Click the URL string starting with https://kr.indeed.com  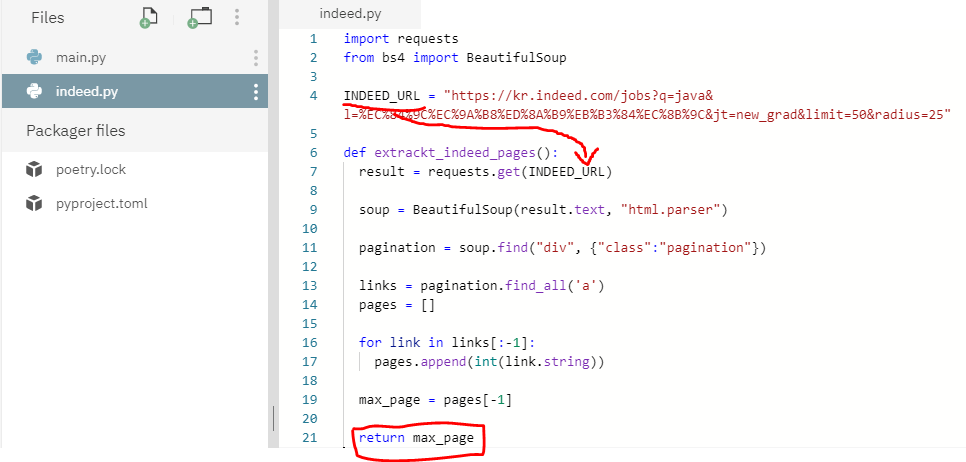[647, 105]
